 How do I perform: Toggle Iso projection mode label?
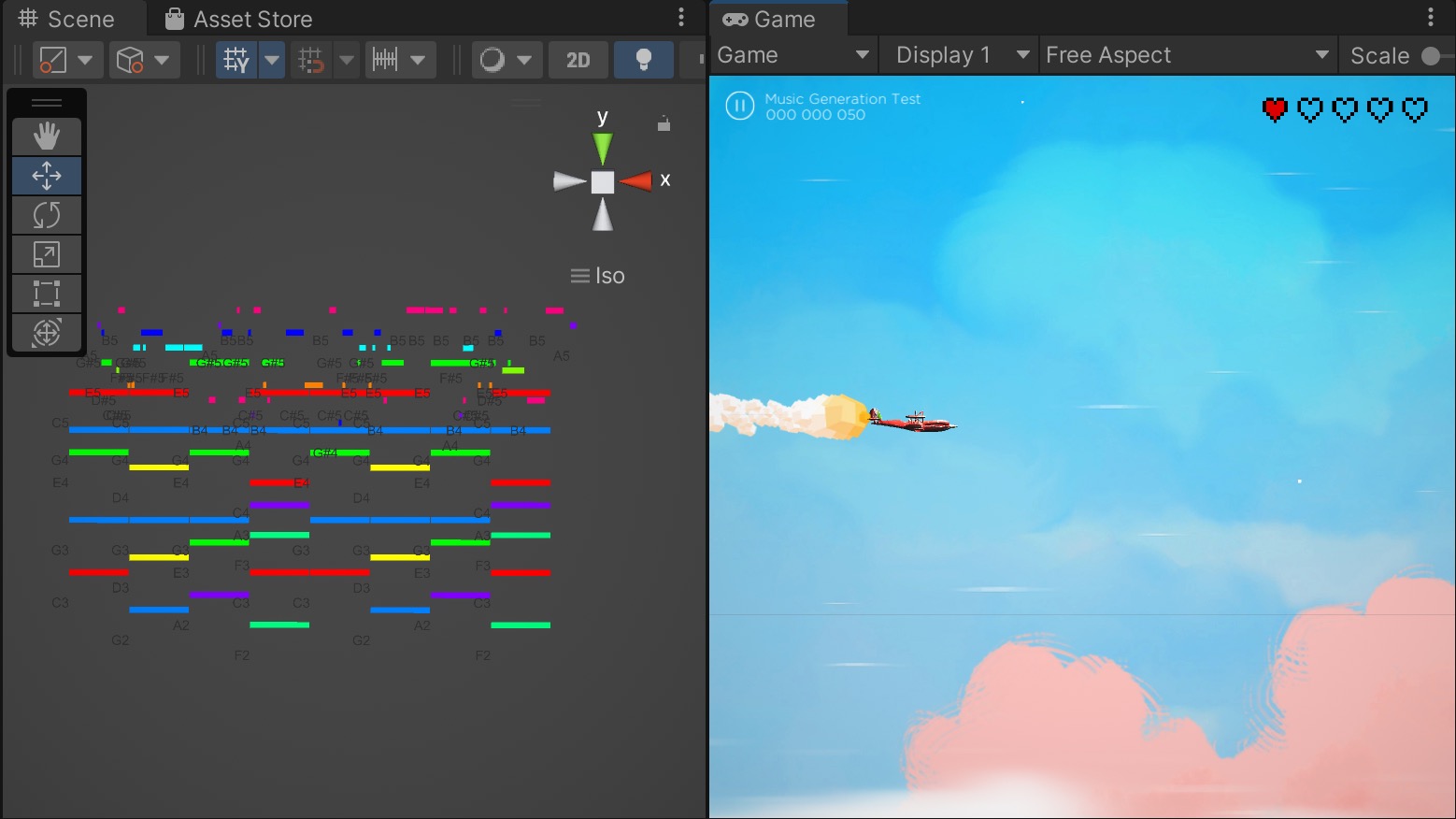pyautogui.click(x=598, y=276)
